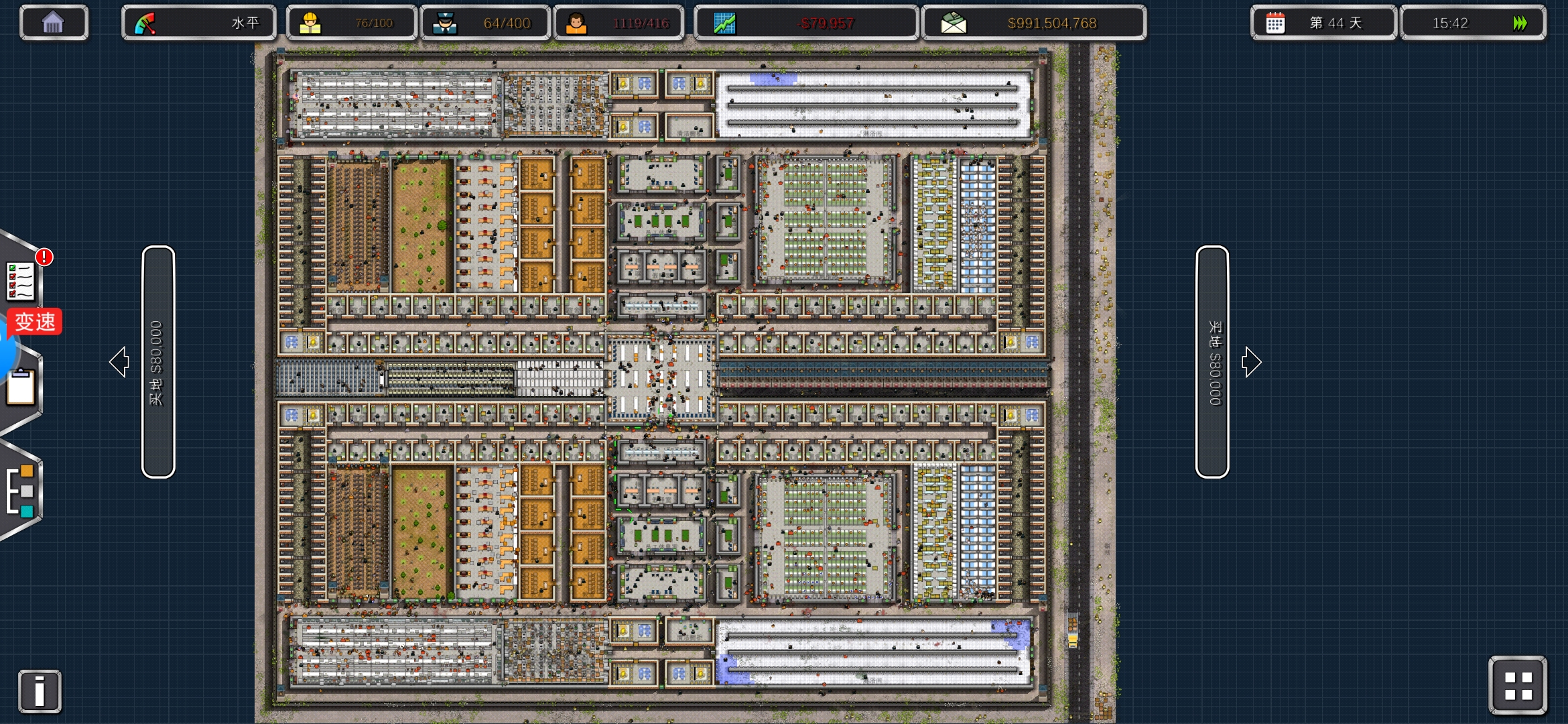Open the prisoners count panel 1119/416
1568x724 pixels.
coord(618,23)
